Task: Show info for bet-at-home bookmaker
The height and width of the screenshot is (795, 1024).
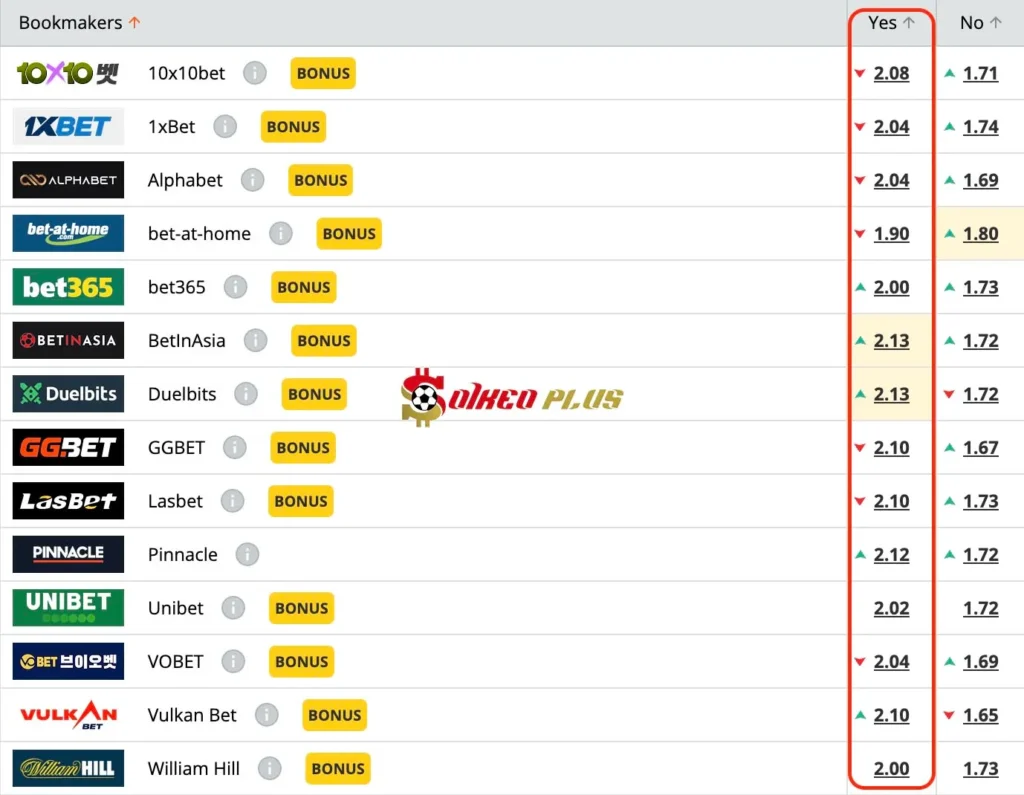Action: coord(280,234)
